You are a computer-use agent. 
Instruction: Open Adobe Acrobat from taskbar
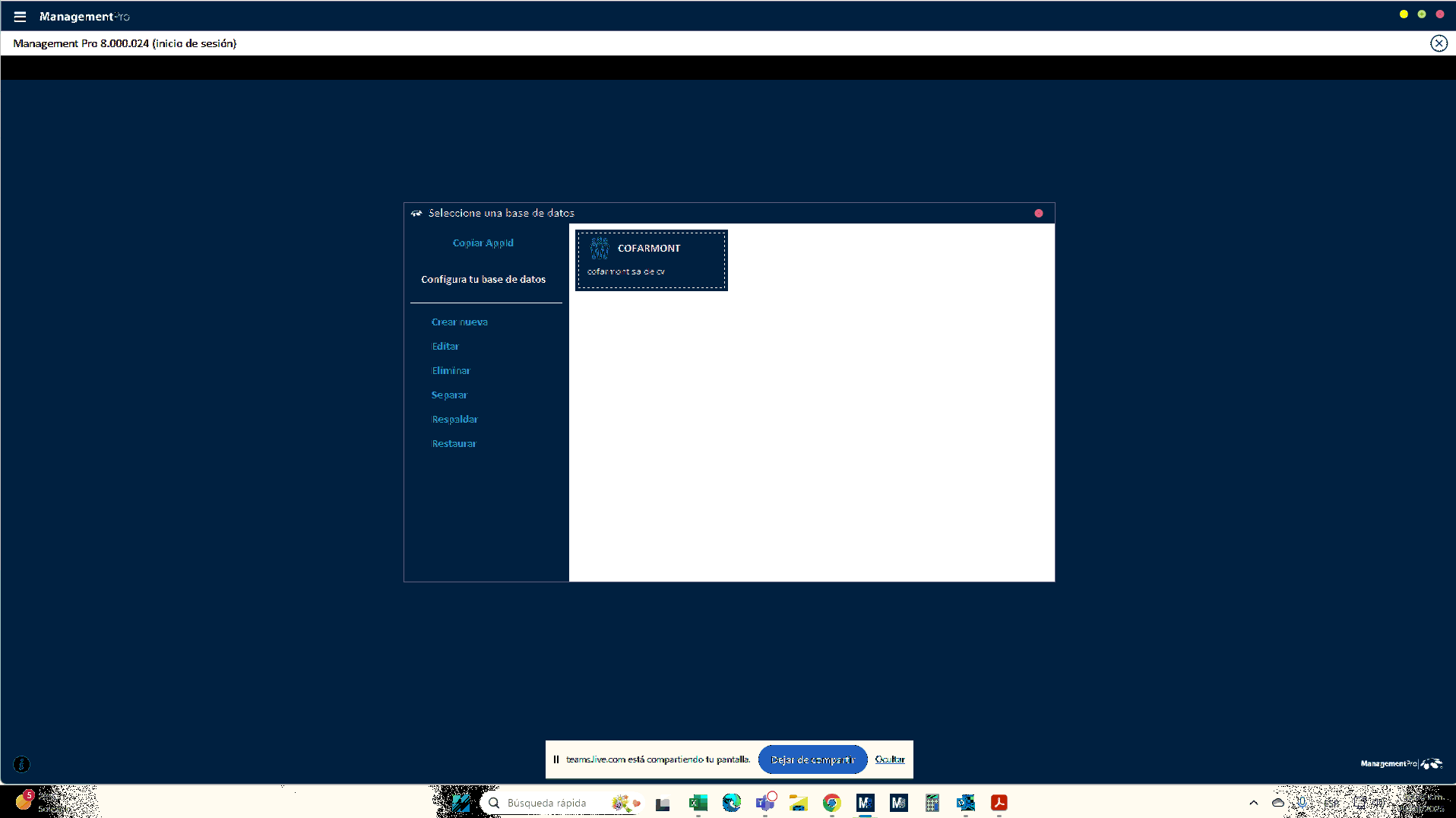click(x=999, y=803)
